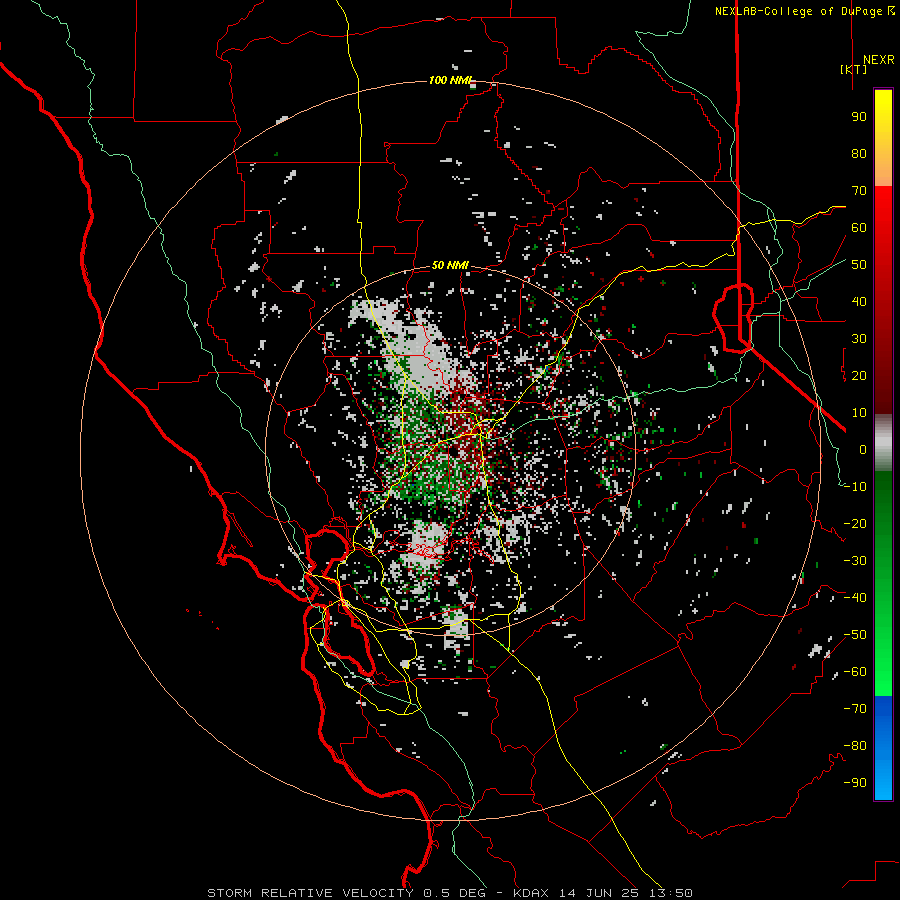Click the Storm Relative Velocity caption at bottom
Screen dimensions: 900x900
pos(449,893)
